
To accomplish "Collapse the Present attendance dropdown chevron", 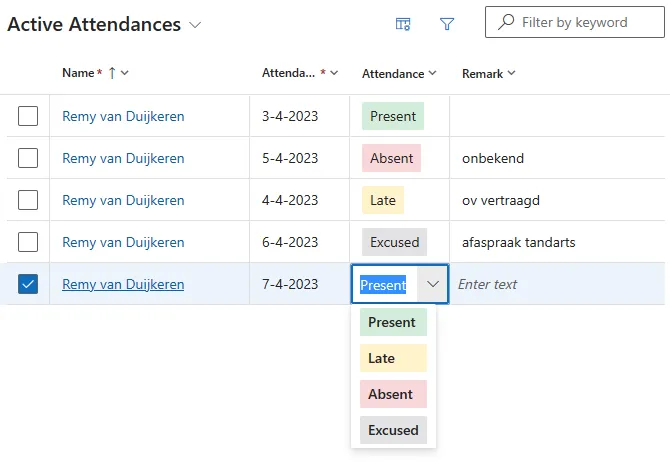I will coord(432,284).
